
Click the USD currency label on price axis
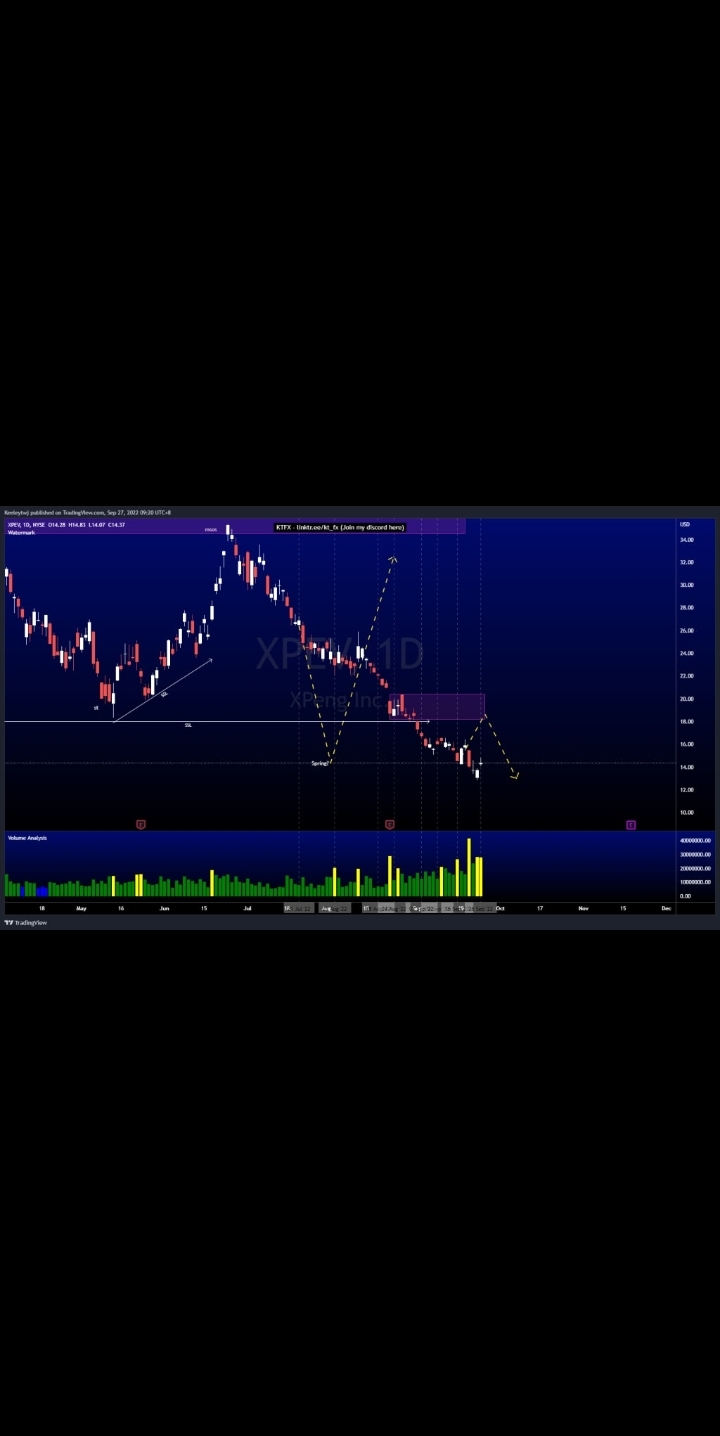tap(685, 524)
